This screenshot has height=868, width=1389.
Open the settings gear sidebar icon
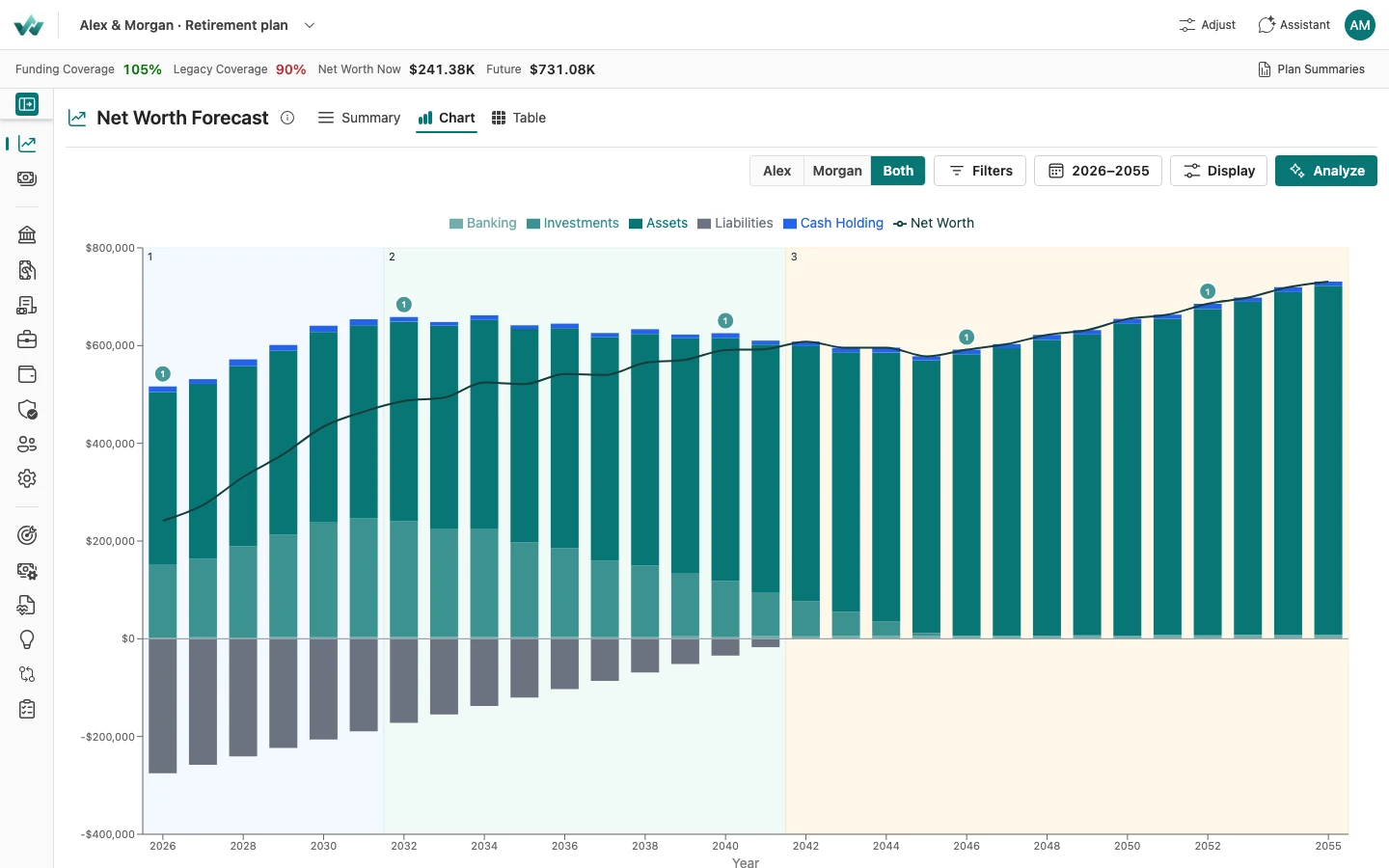tap(27, 478)
